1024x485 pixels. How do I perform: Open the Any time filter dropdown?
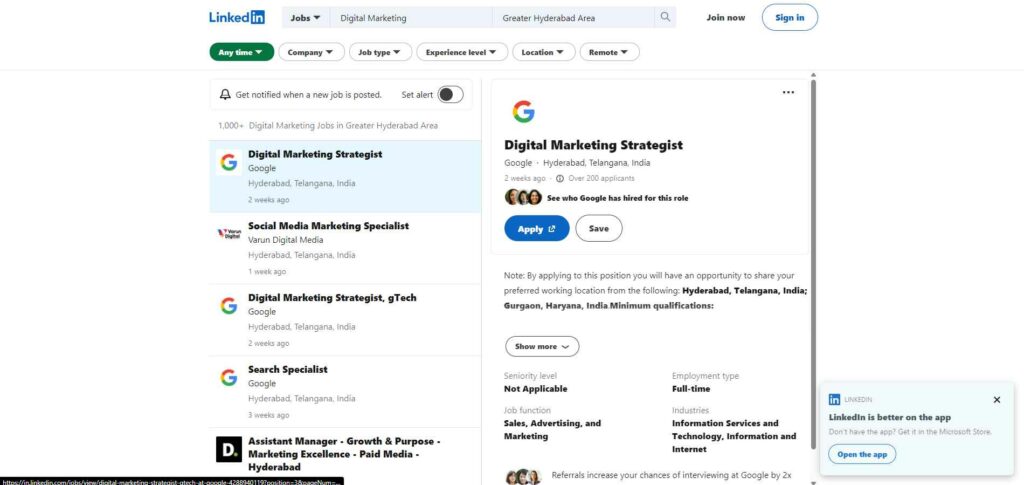242,52
